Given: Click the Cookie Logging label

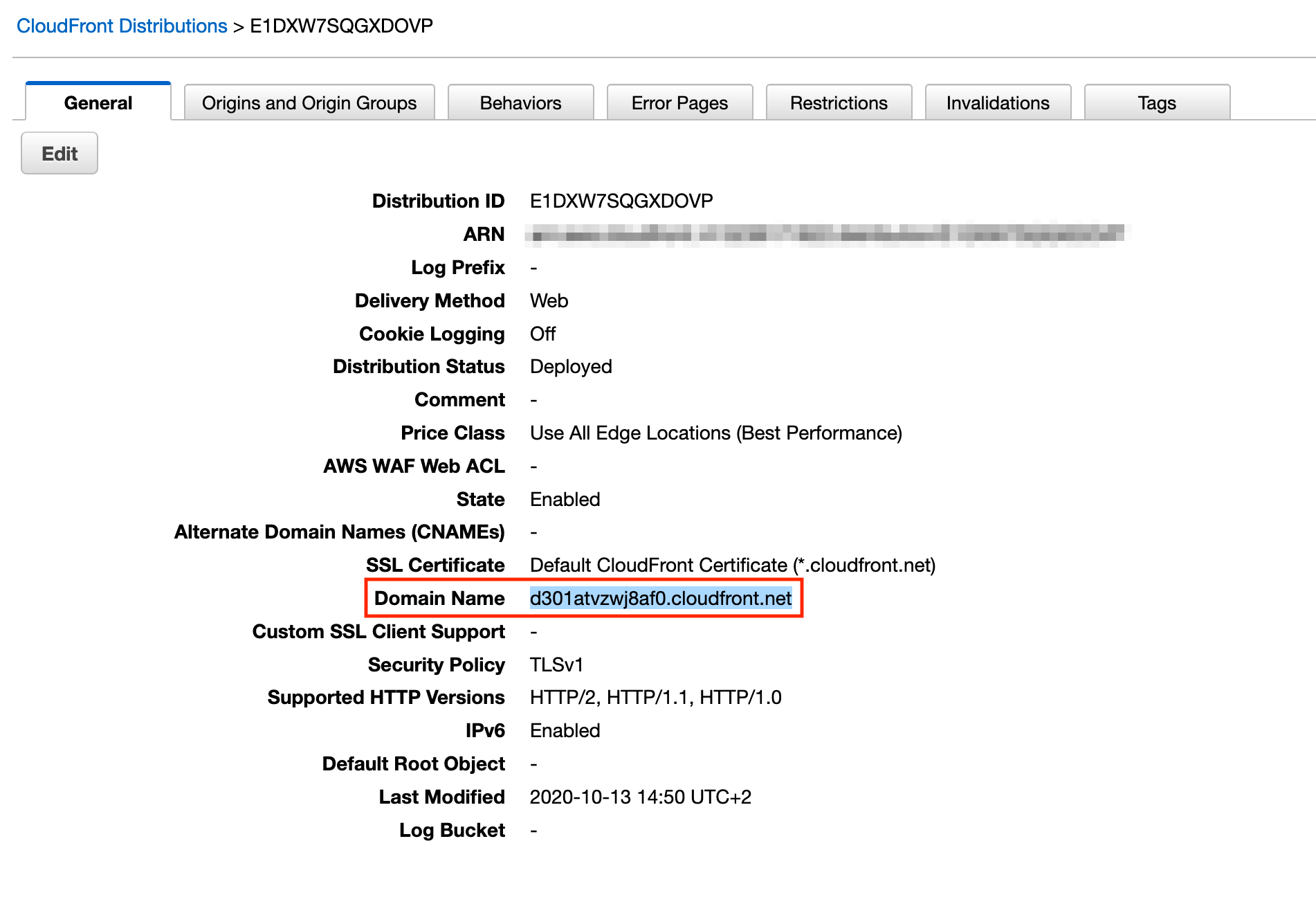Looking at the screenshot, I should [432, 334].
